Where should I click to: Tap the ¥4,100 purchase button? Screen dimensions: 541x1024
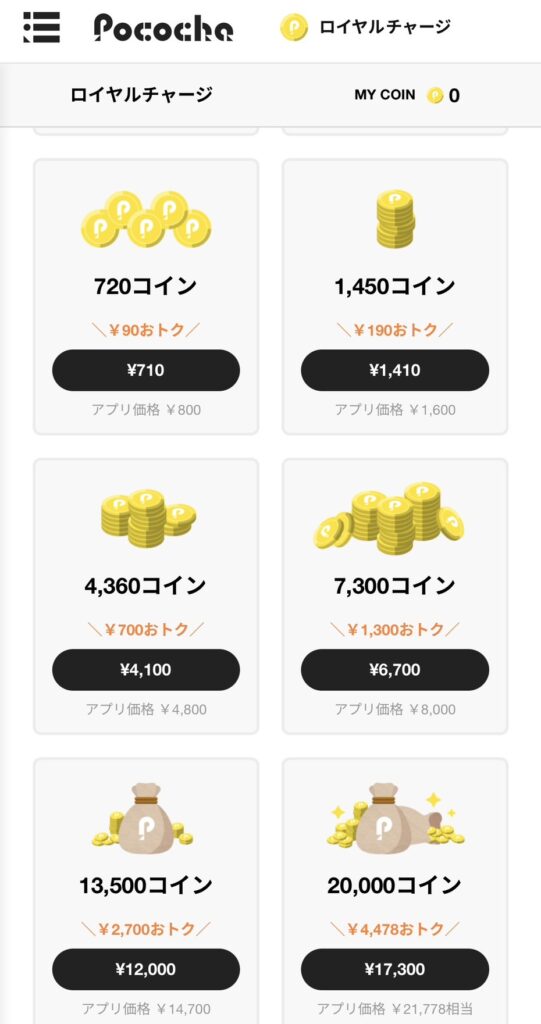[x=146, y=669]
